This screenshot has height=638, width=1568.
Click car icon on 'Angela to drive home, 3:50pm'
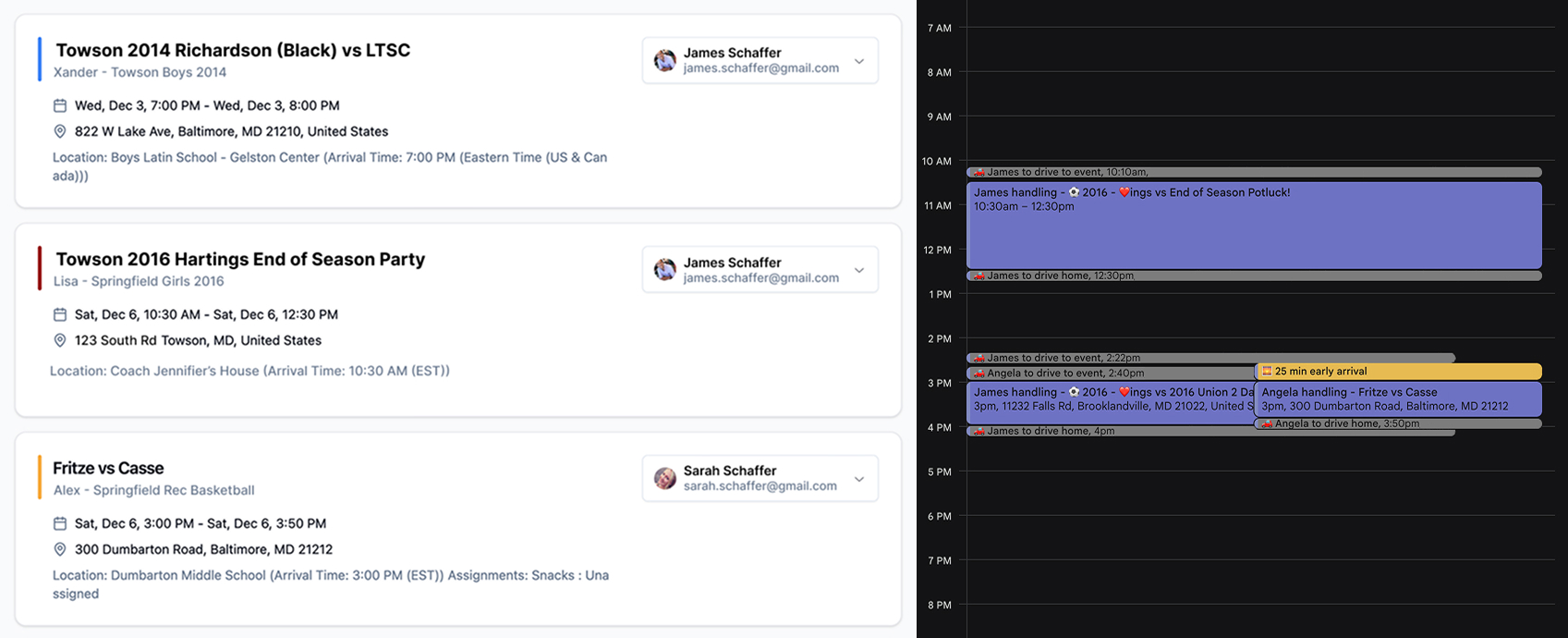[1268, 423]
